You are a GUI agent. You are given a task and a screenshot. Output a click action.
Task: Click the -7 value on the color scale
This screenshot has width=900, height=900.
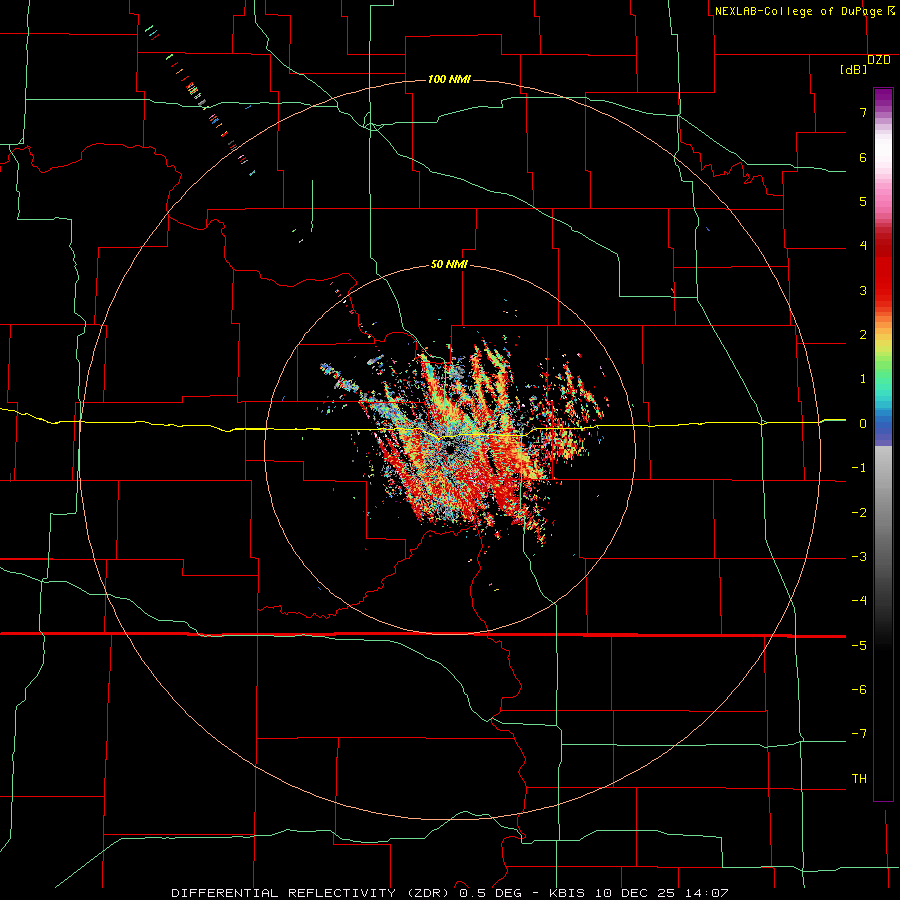(x=859, y=734)
